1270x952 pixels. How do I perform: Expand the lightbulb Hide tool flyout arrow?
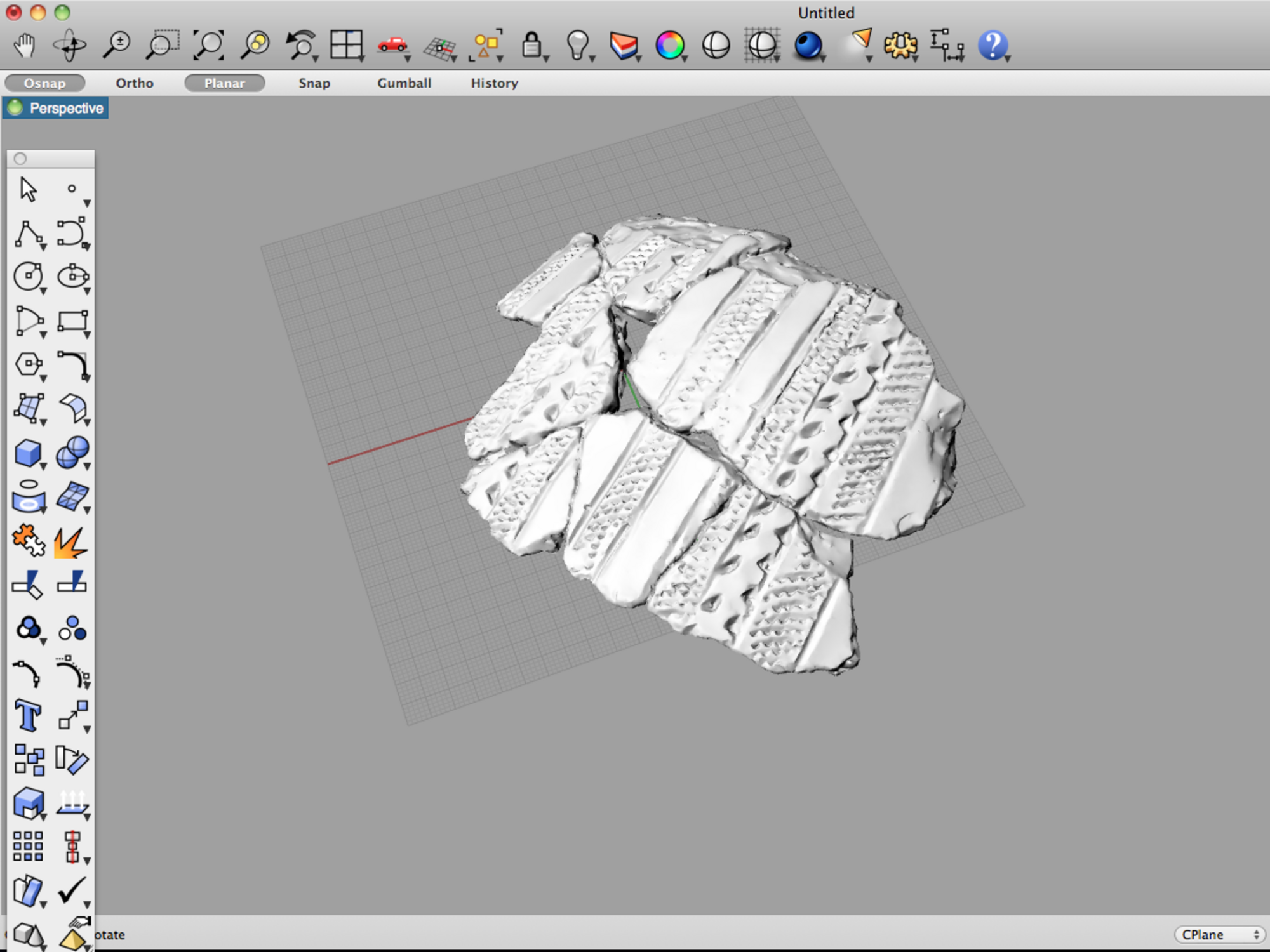click(x=592, y=59)
